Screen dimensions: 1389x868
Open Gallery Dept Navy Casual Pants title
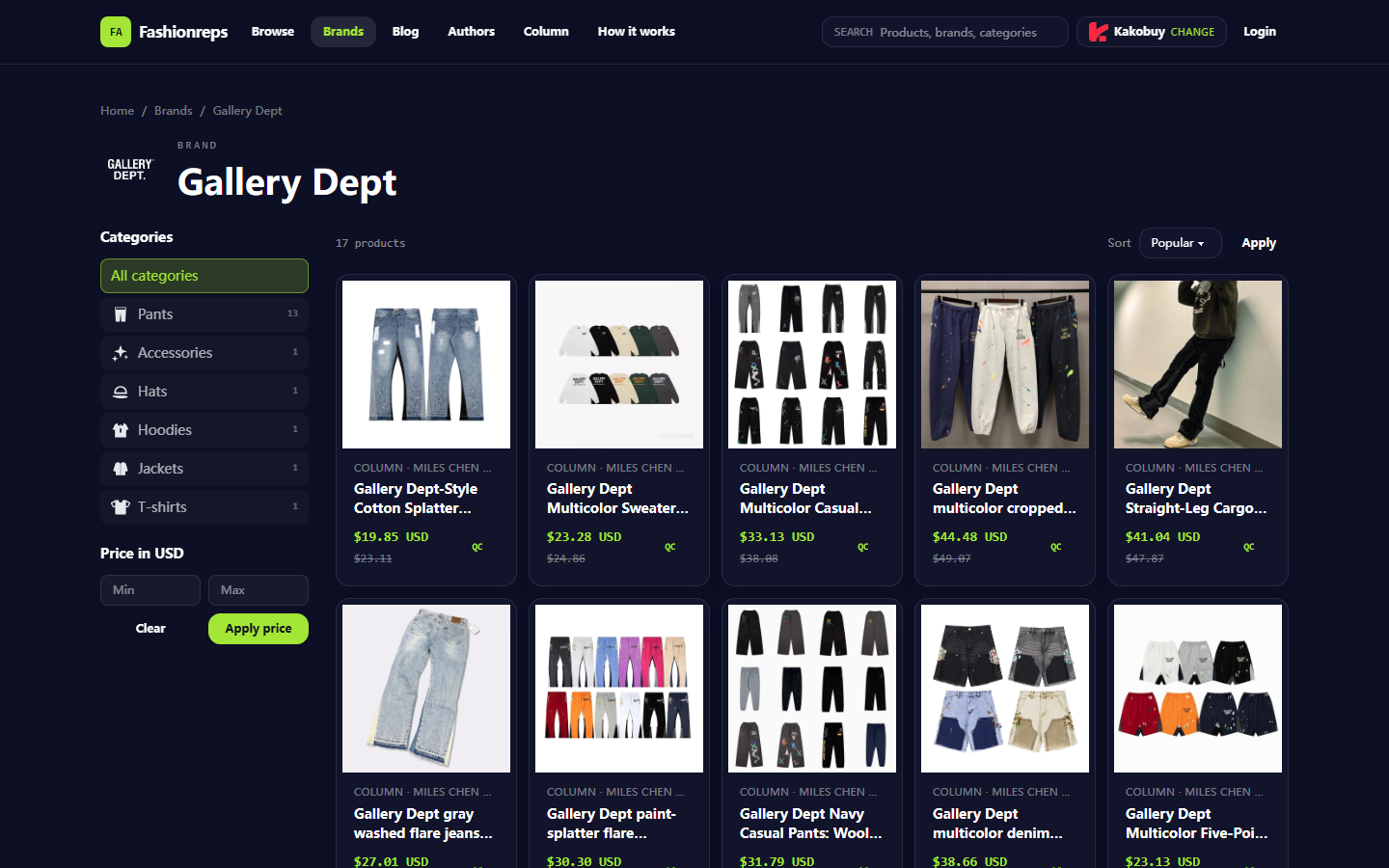pyautogui.click(x=811, y=824)
